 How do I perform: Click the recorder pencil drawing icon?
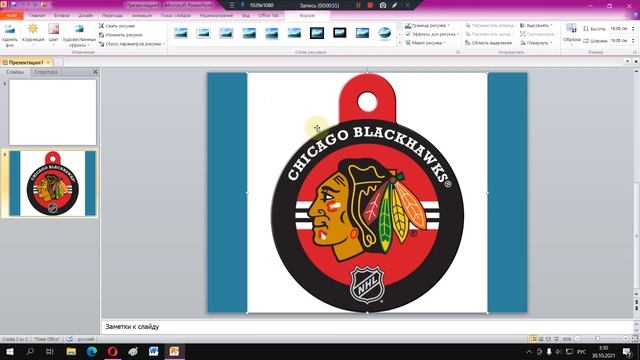(395, 5)
